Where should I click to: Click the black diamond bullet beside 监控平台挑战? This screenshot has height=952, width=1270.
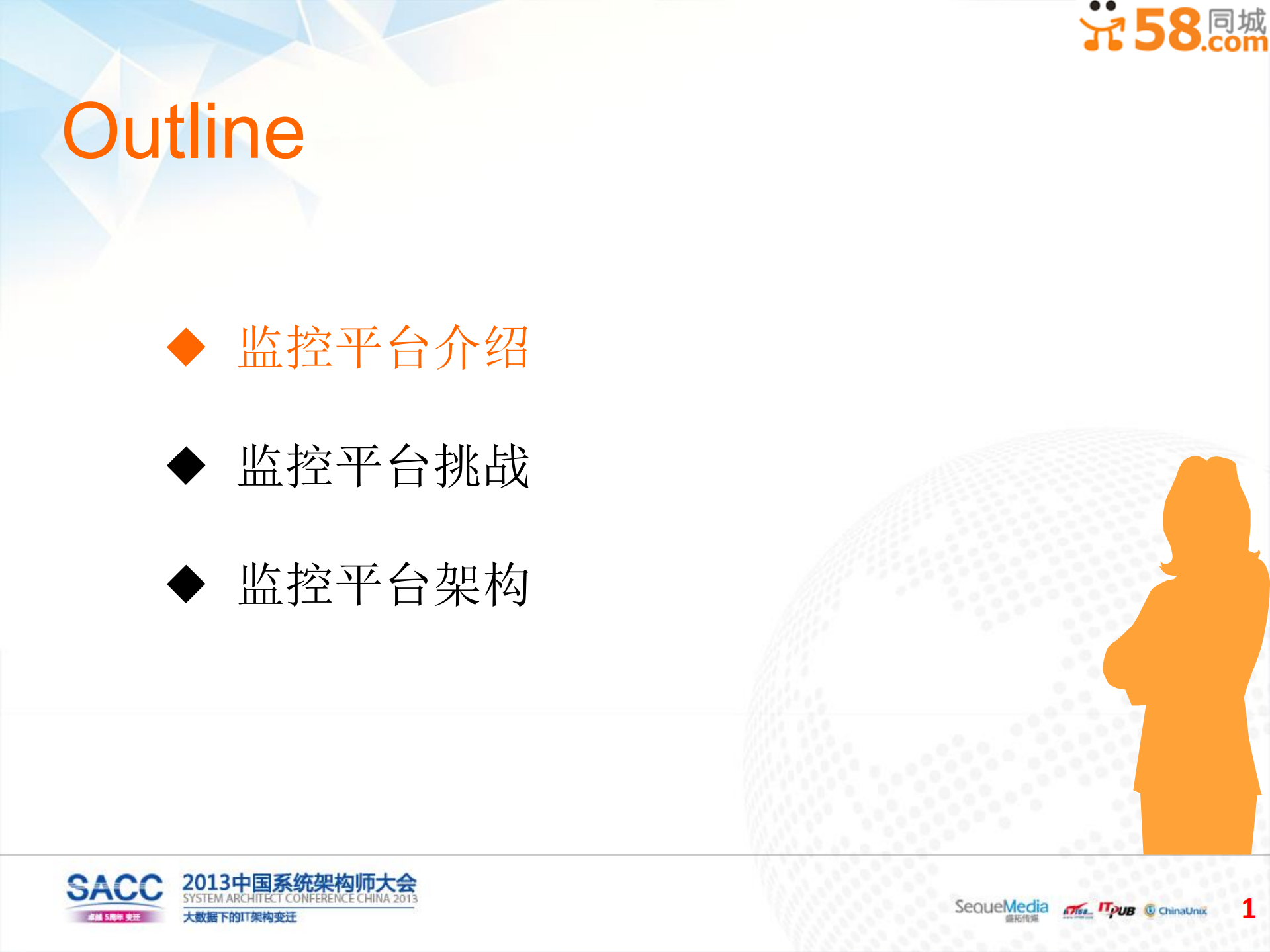187,465
